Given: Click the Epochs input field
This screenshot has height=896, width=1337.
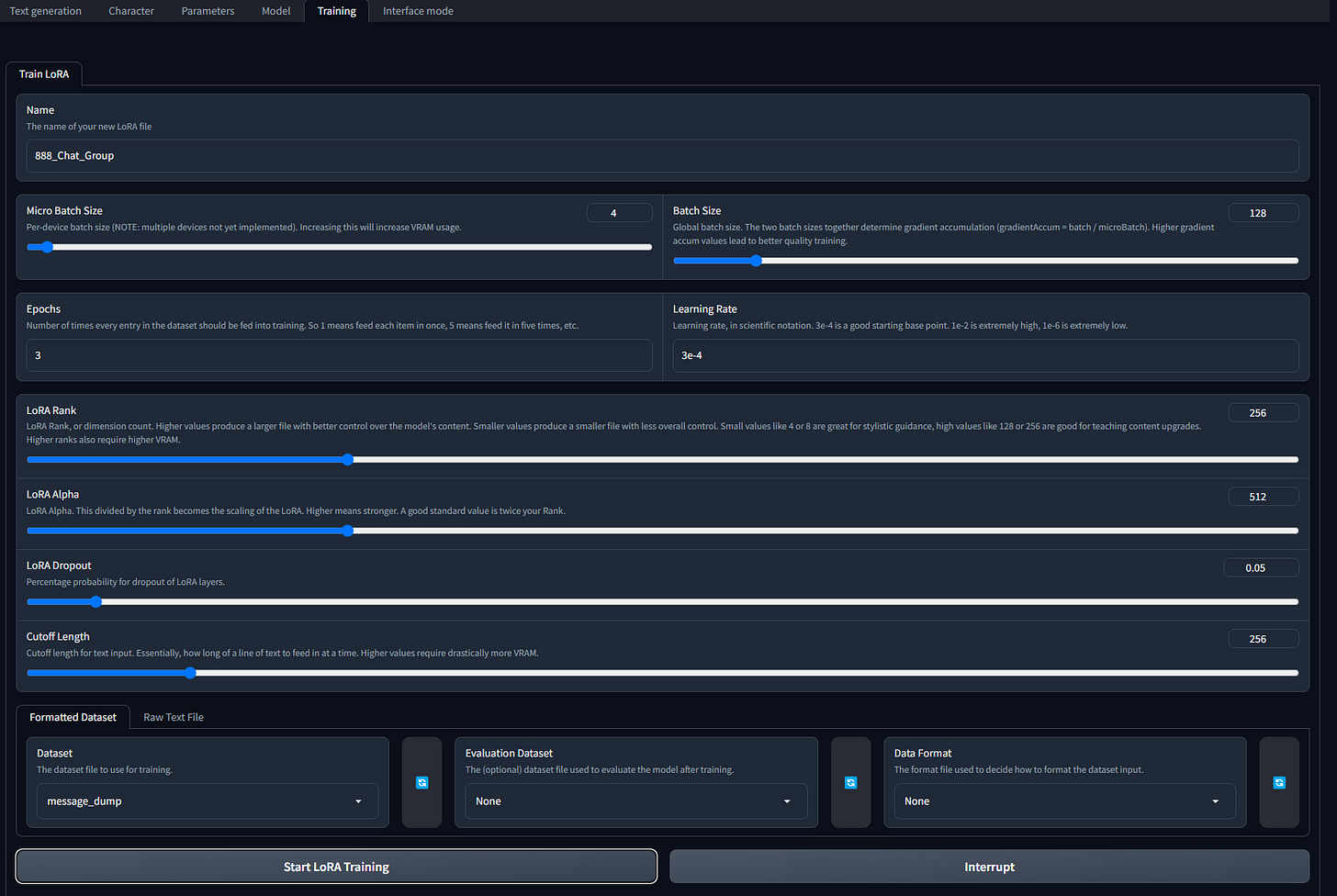Looking at the screenshot, I should [339, 355].
